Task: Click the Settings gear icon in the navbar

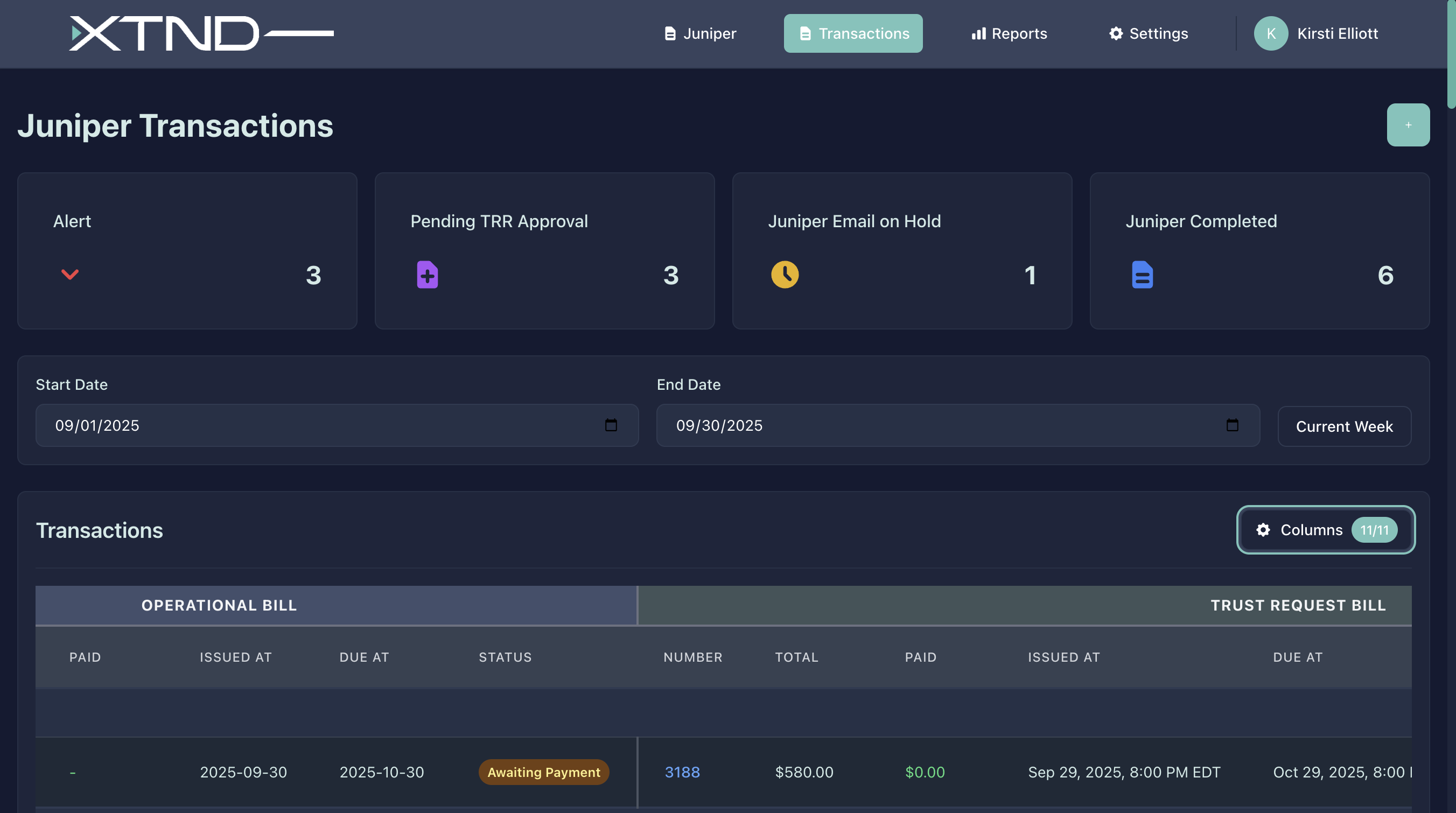Action: pos(1116,33)
